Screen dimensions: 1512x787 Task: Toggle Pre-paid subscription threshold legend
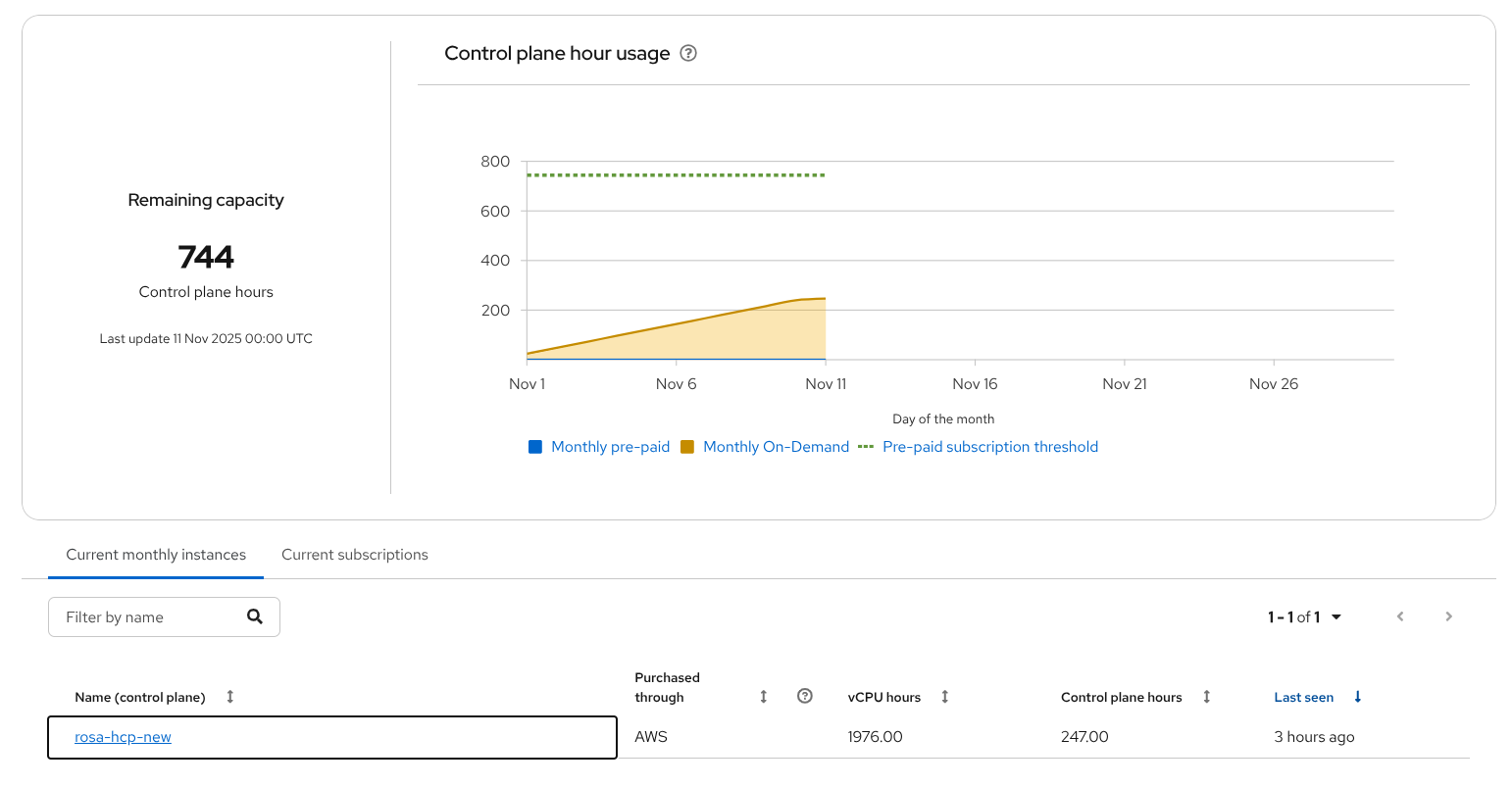[x=989, y=447]
